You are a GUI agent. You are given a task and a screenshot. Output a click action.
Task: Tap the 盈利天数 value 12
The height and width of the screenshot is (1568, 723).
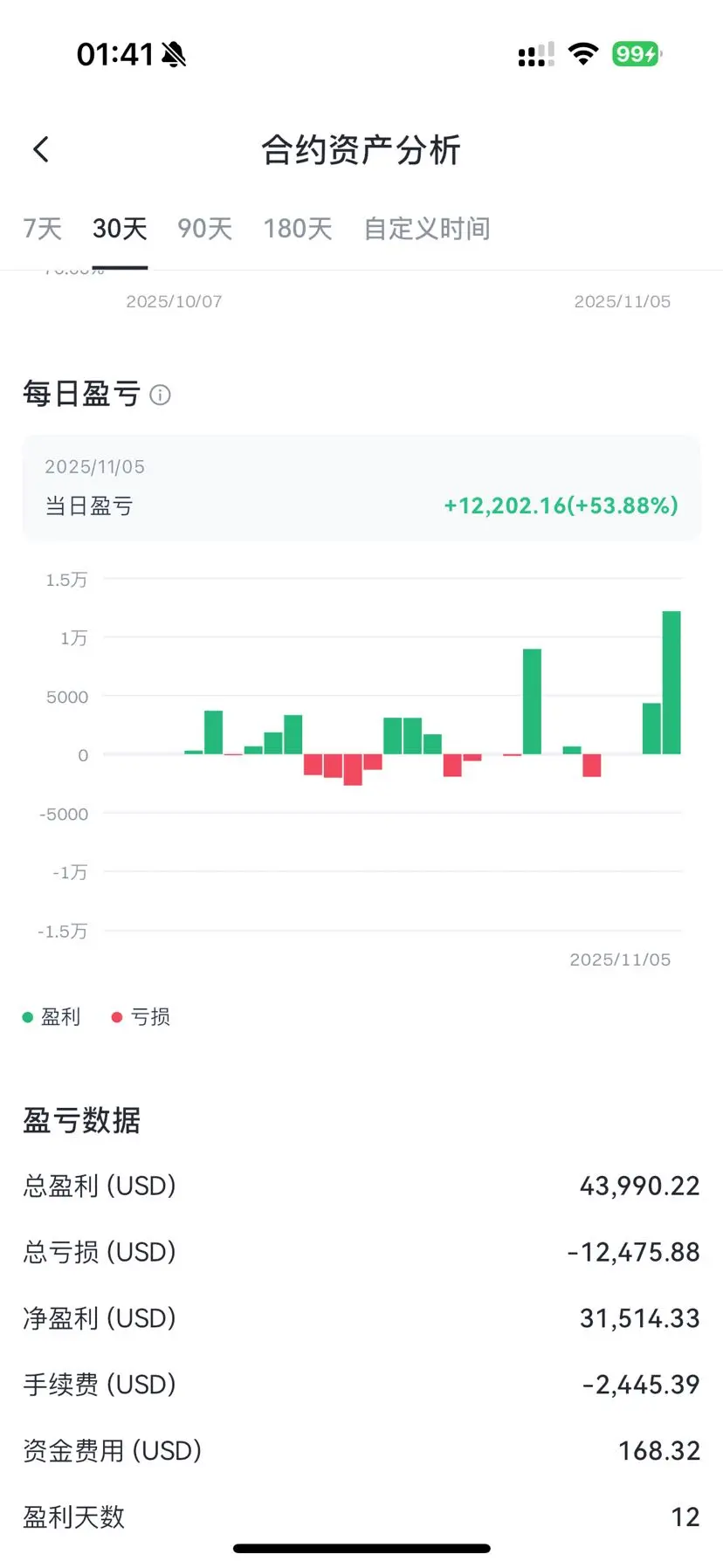coord(685,1517)
